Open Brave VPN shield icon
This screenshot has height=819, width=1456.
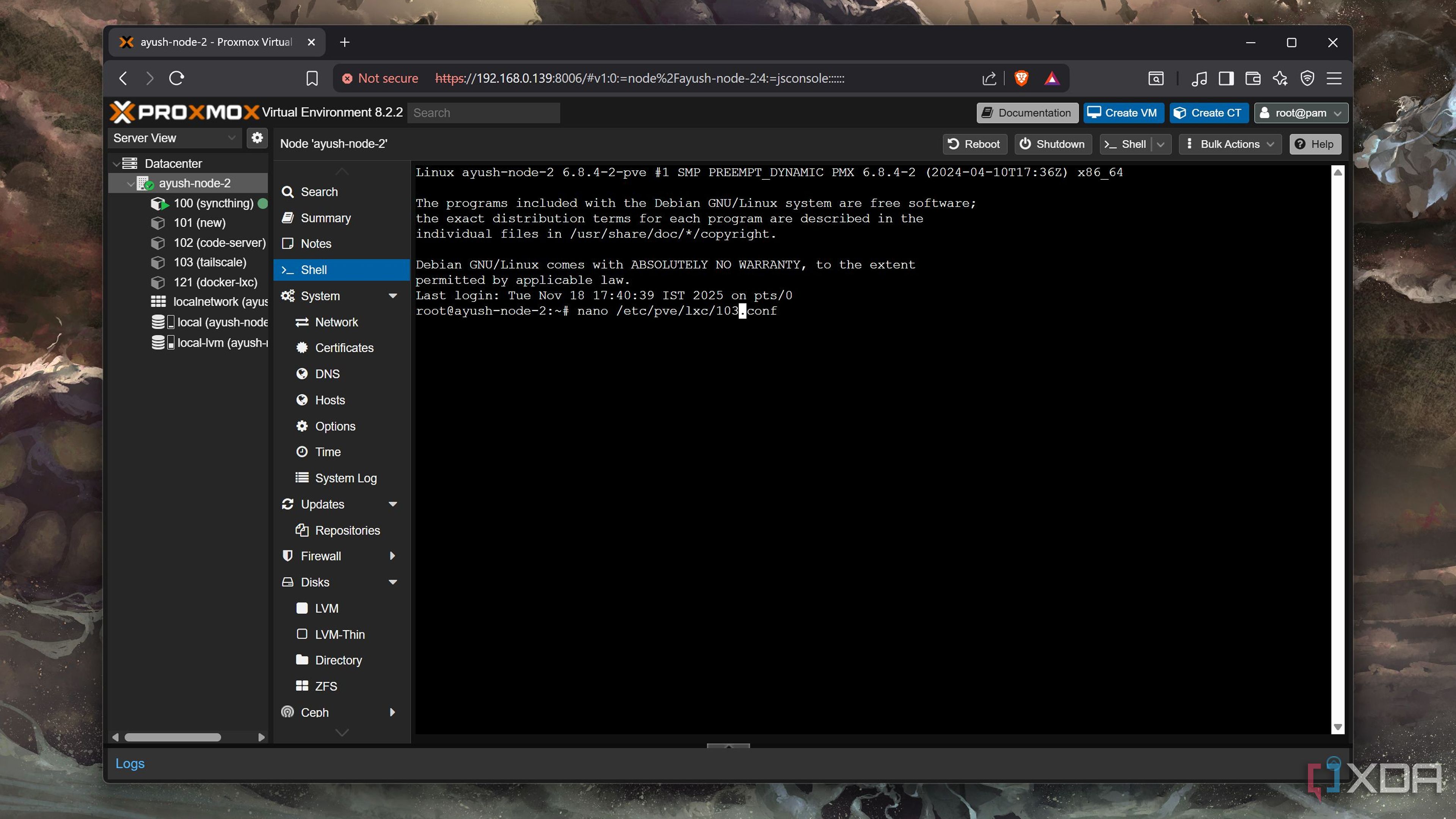(x=1307, y=78)
